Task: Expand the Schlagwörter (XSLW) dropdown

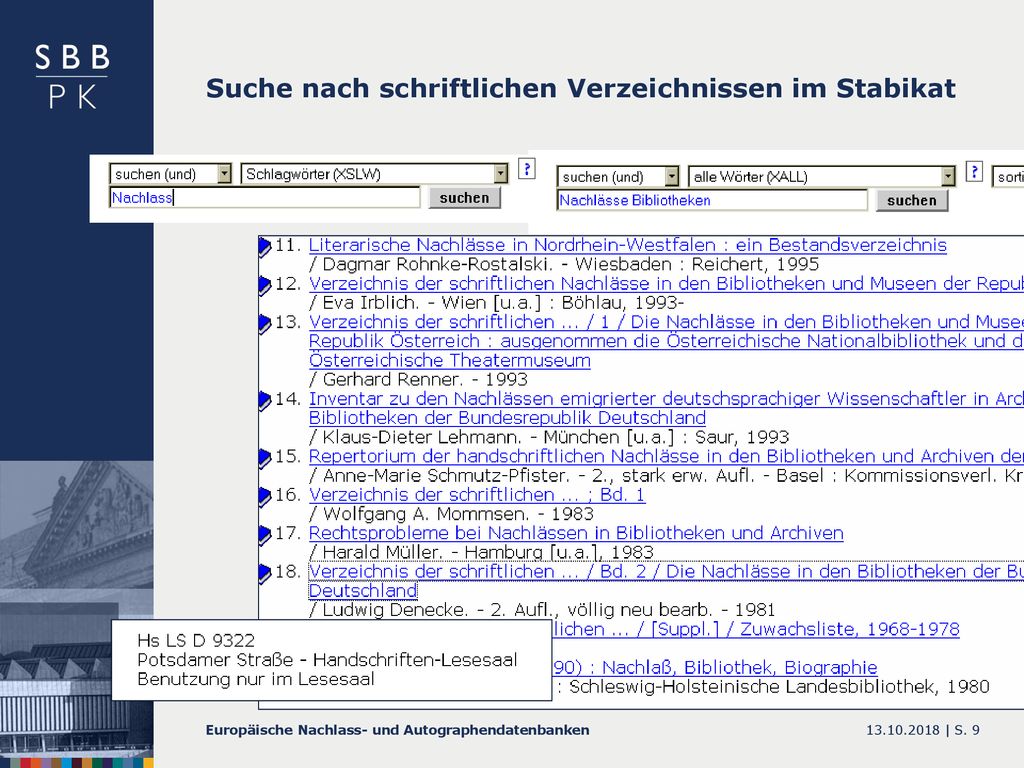Action: [374, 174]
